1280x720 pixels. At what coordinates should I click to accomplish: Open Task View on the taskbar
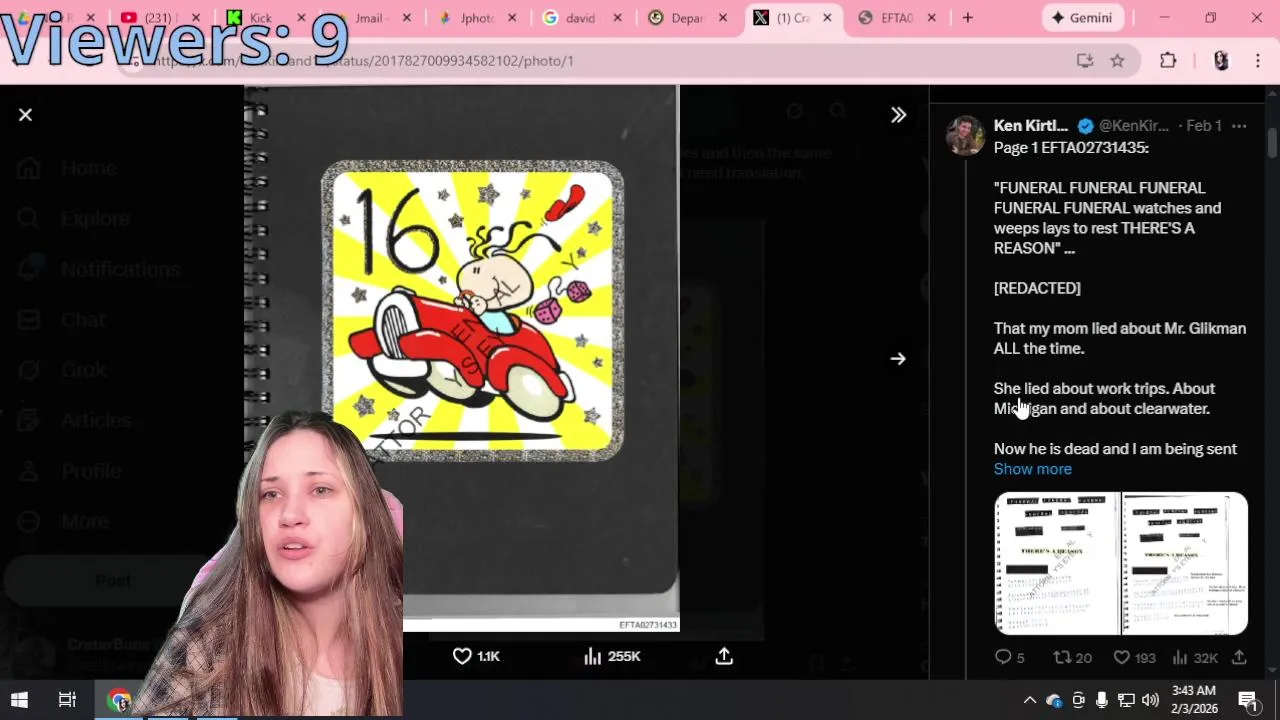pyautogui.click(x=67, y=700)
